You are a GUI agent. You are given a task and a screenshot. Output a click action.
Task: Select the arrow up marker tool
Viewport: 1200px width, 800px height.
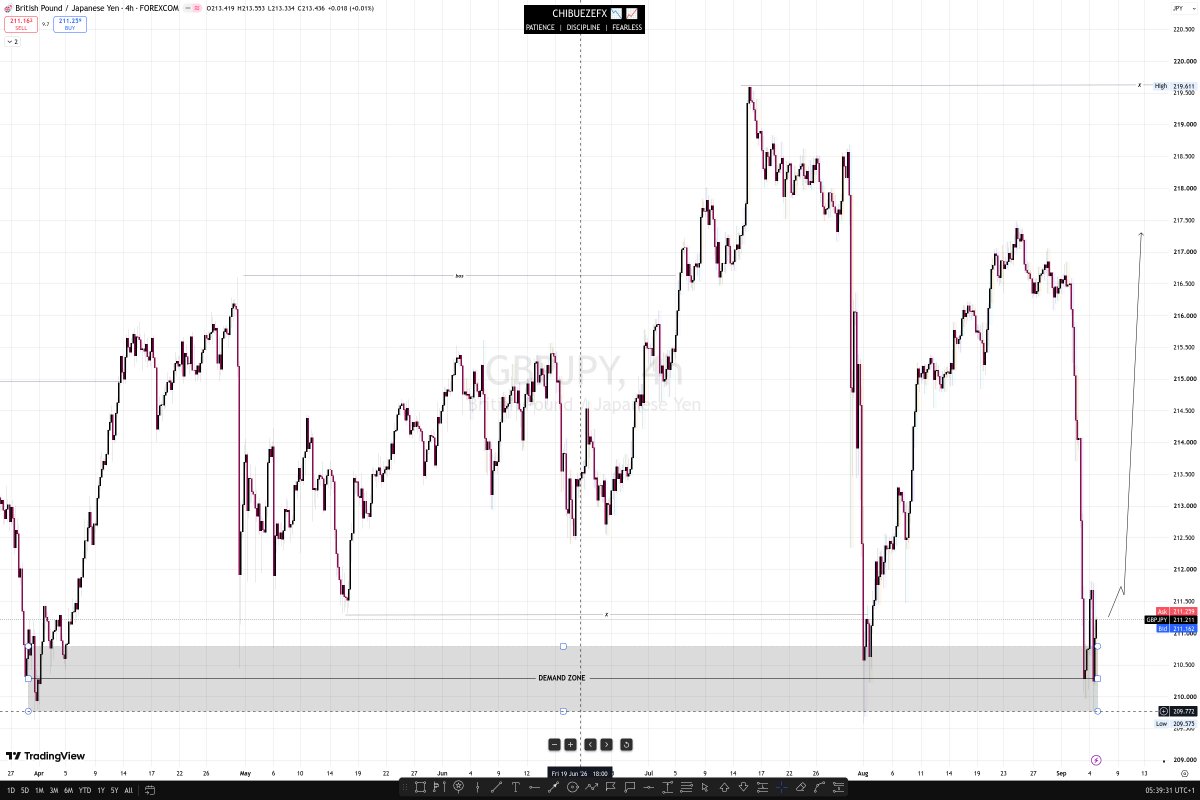724,787
